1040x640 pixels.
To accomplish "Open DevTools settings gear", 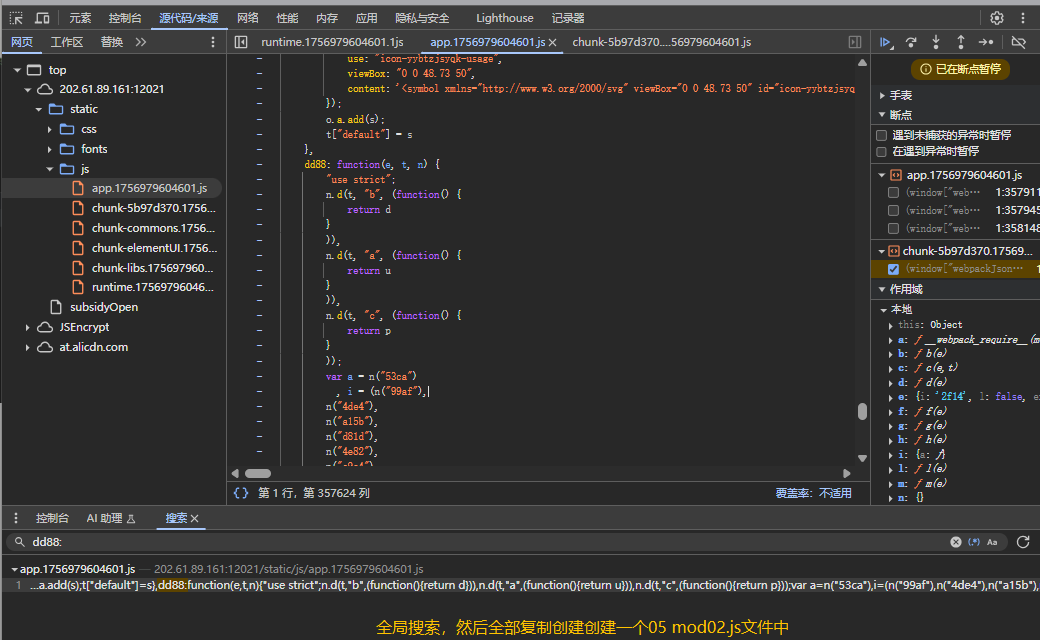I will (996, 18).
